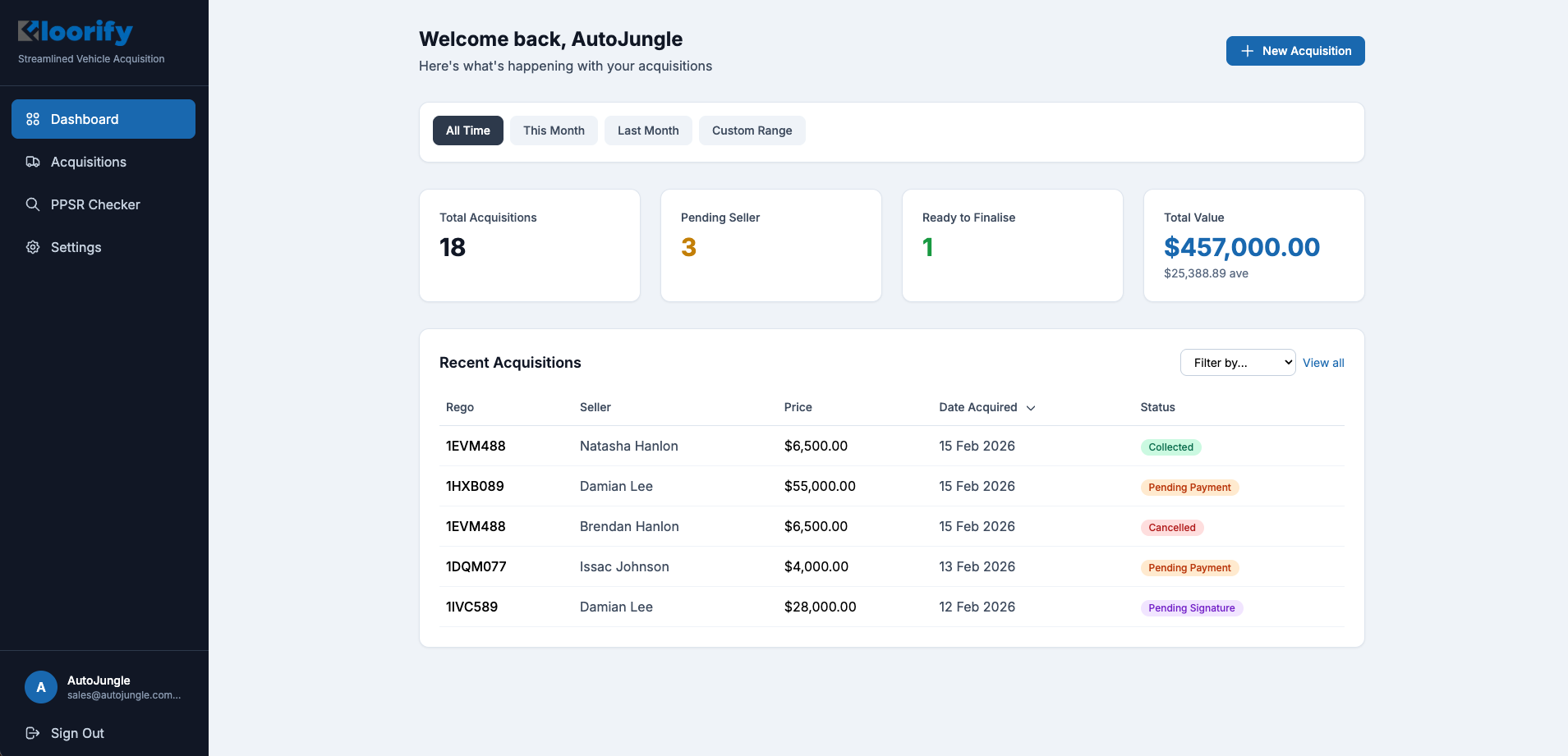Click the Cancelled status badge
Screen dimensions: 1568x756
pos(1172,527)
